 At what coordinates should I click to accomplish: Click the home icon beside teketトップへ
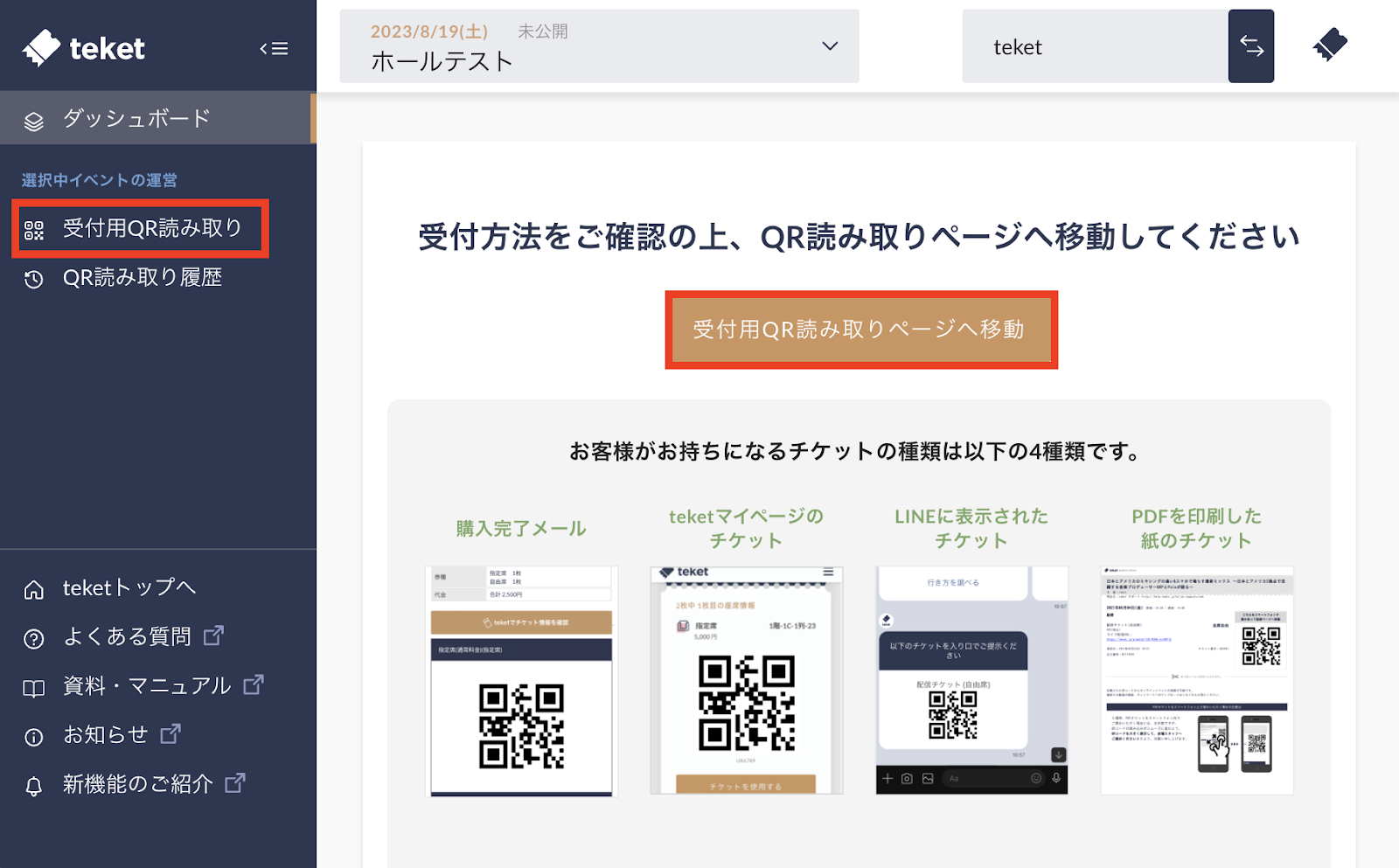(33, 590)
